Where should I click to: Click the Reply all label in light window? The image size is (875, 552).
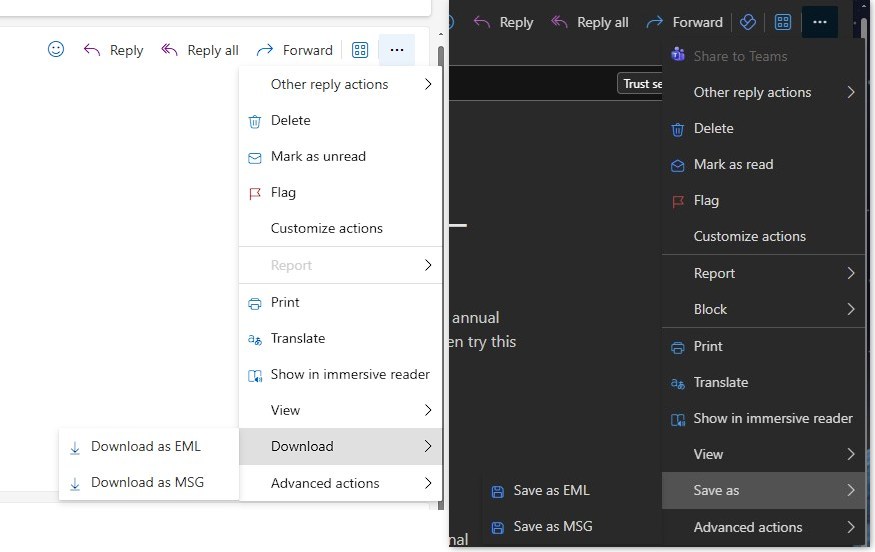(213, 51)
